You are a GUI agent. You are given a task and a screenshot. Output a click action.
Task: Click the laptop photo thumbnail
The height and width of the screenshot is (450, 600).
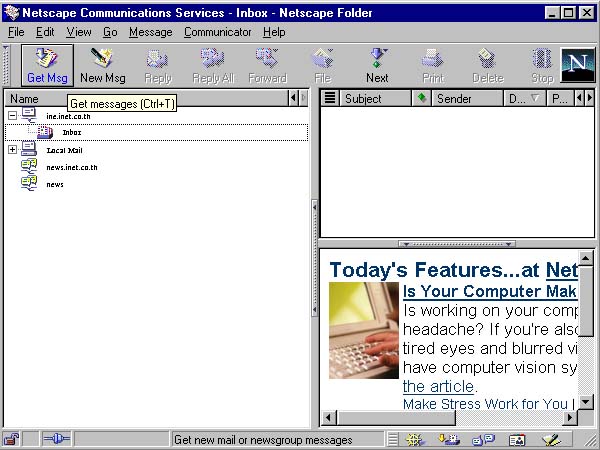(x=364, y=331)
